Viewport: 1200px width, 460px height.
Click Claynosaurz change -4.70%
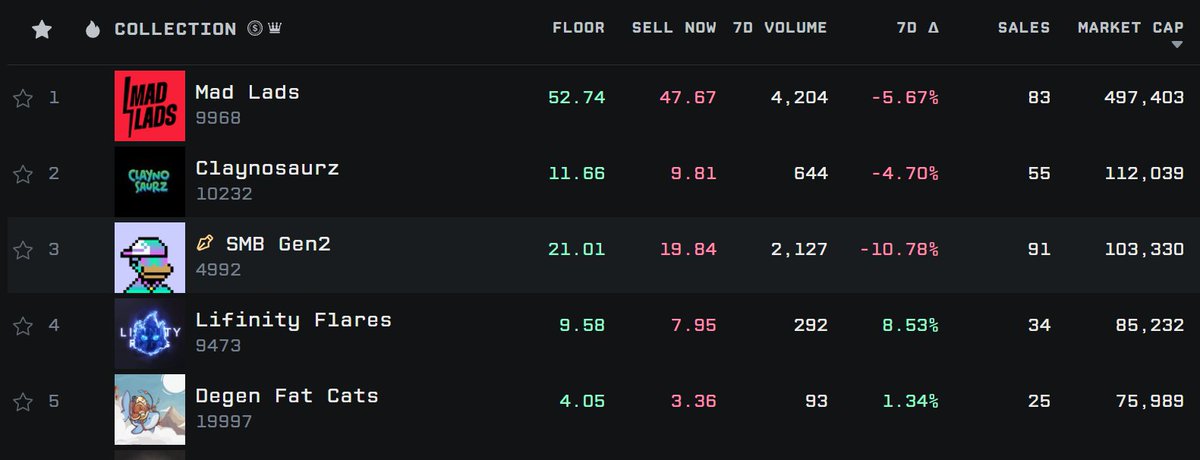pyautogui.click(x=904, y=174)
